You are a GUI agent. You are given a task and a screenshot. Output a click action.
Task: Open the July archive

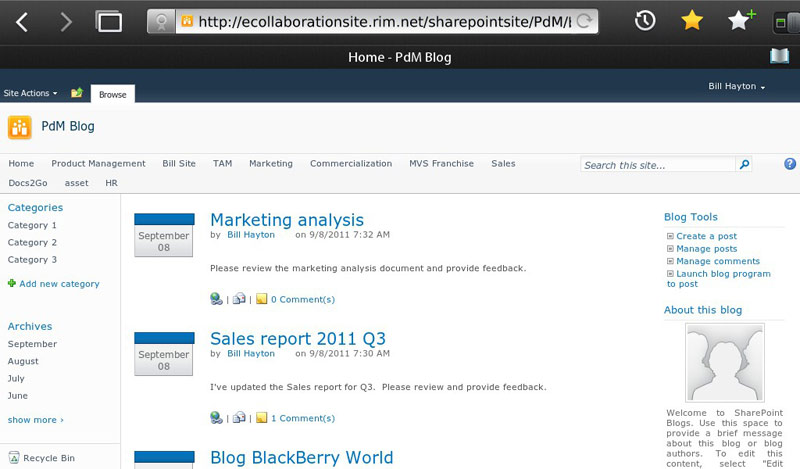(16, 378)
